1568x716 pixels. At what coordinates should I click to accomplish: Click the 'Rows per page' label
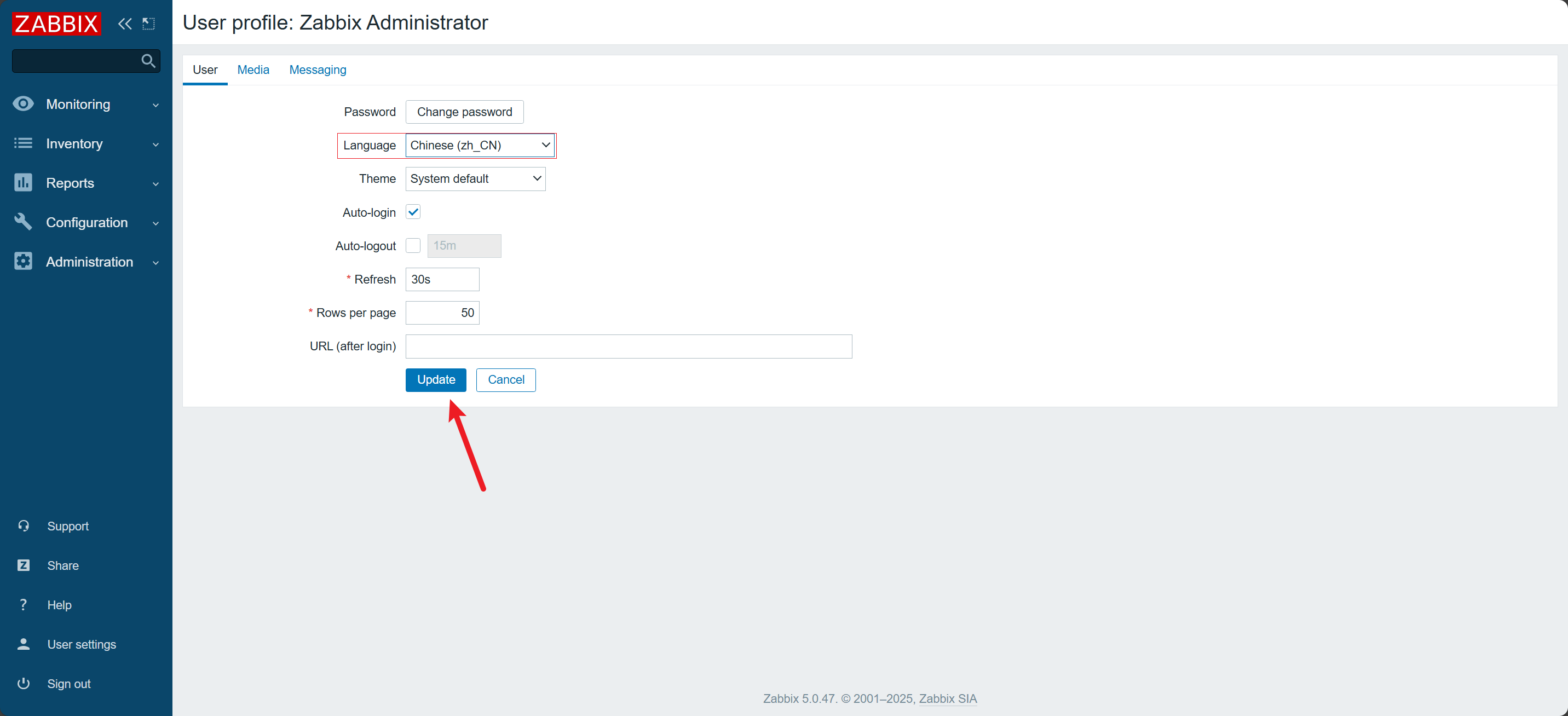coord(355,313)
